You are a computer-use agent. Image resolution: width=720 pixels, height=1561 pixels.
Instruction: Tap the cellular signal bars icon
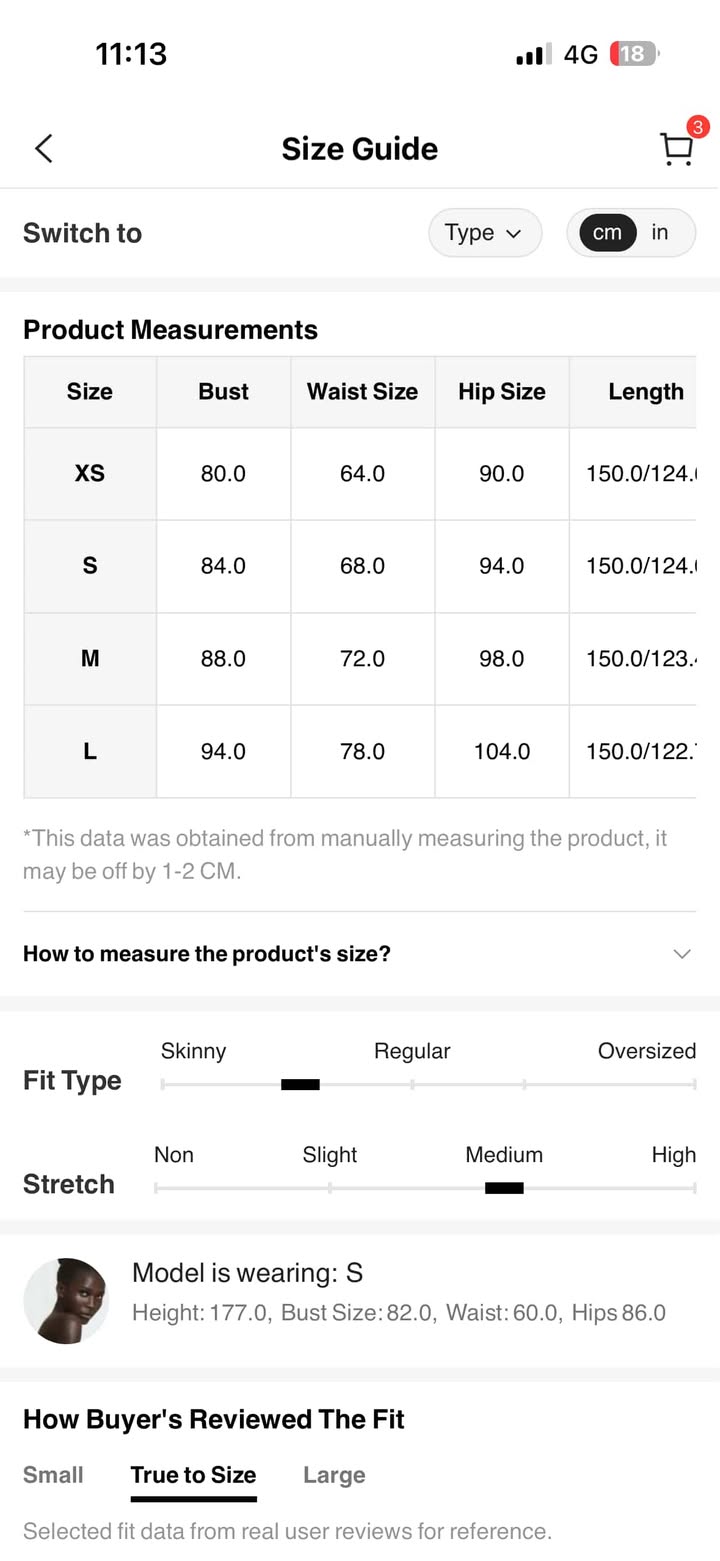534,55
